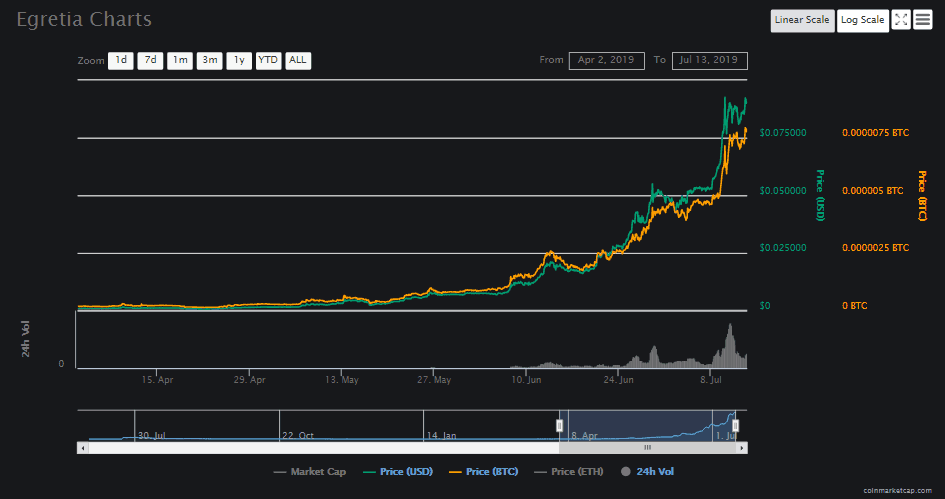Click the 22. Oct marker in navigator
This screenshot has width=945, height=499.
click(298, 436)
